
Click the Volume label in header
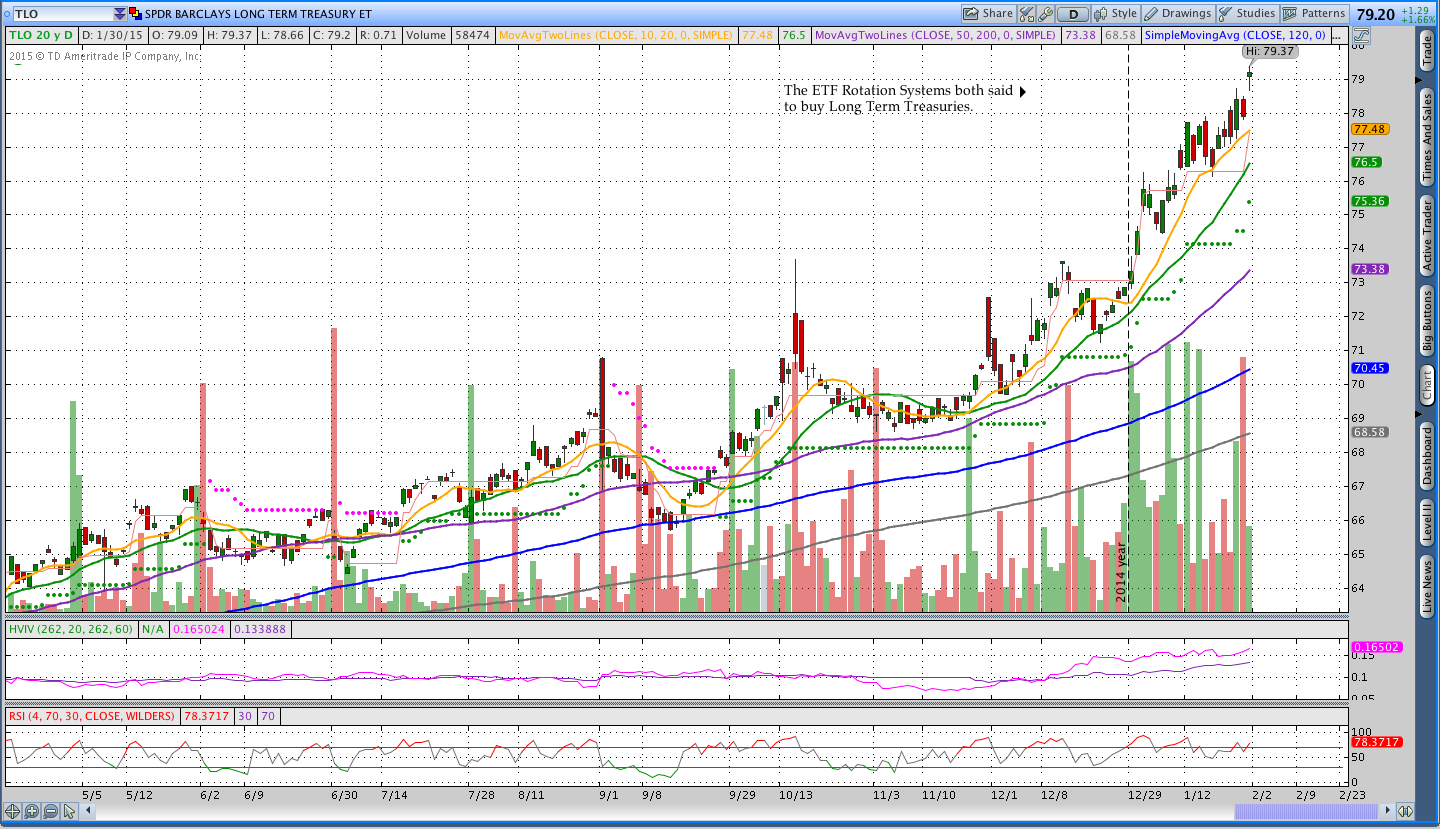(426, 35)
